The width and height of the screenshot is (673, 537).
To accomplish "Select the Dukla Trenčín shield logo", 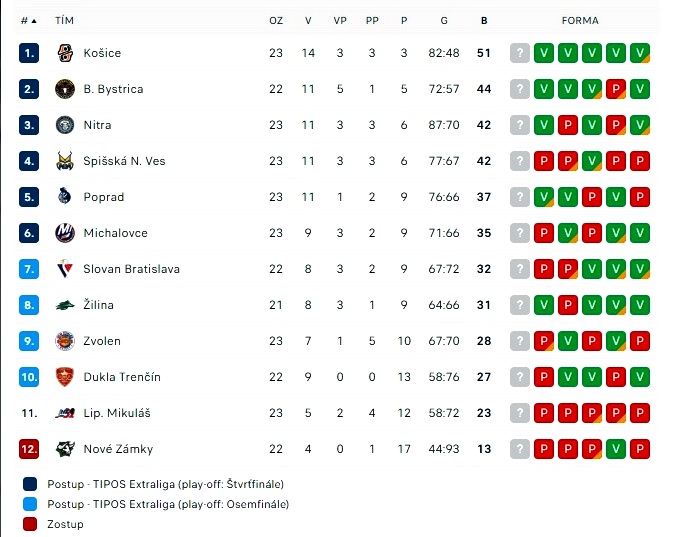I will tap(65, 377).
